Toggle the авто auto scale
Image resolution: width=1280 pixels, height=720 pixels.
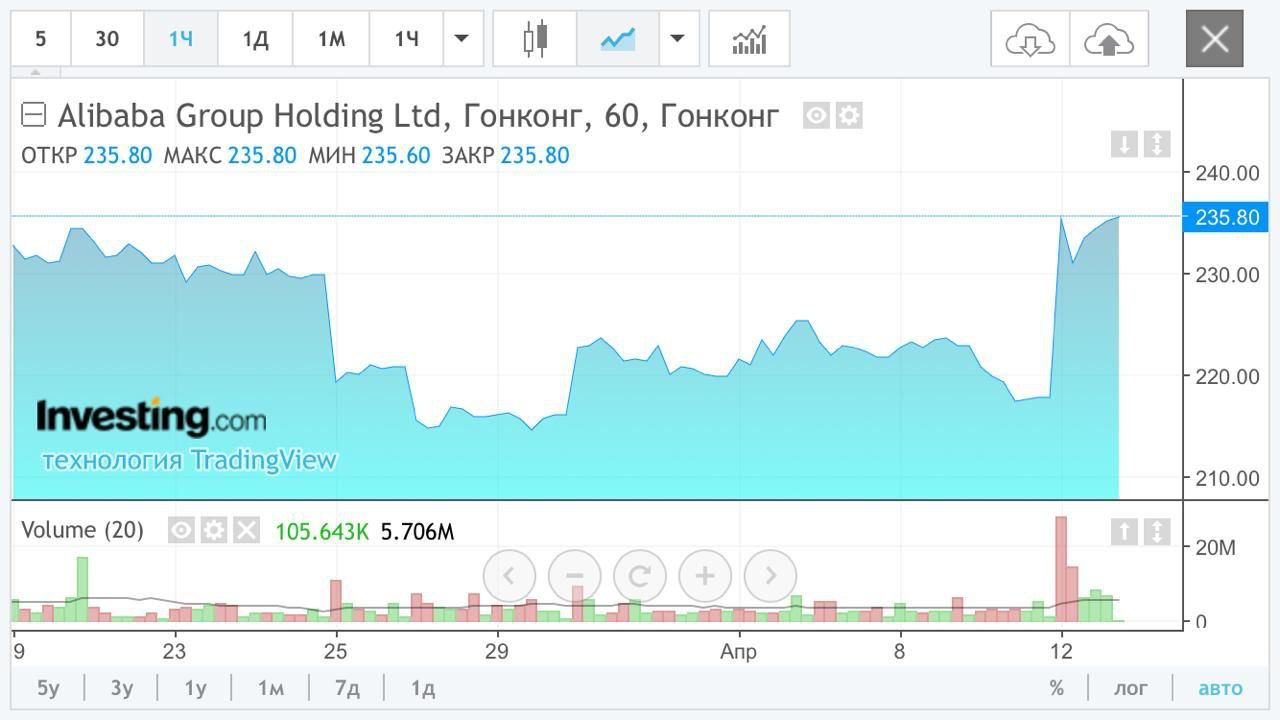1220,688
